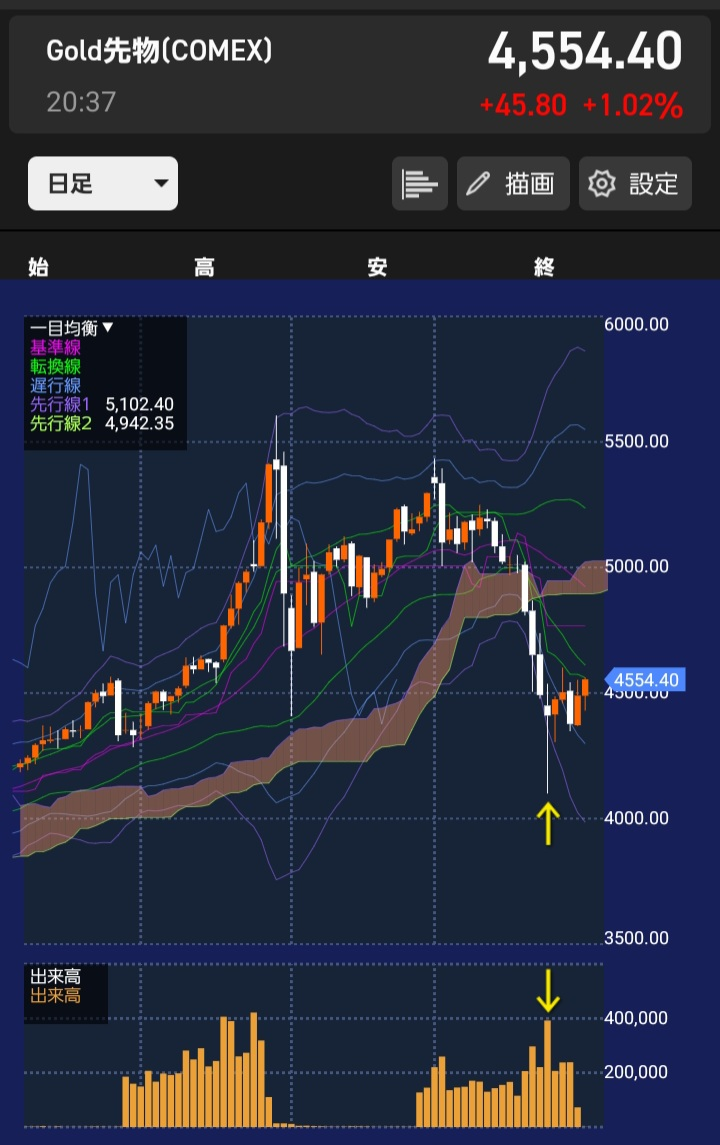This screenshot has height=1145, width=720.
Task: Select the 終 column header
Action: 544,267
